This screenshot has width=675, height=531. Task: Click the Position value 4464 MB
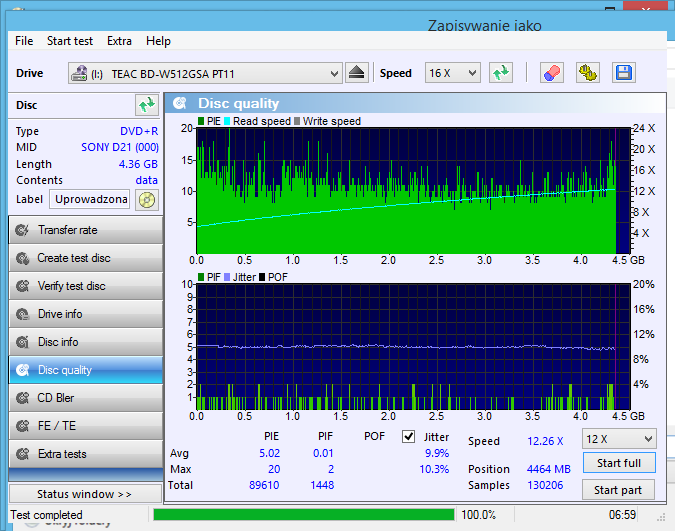point(549,469)
